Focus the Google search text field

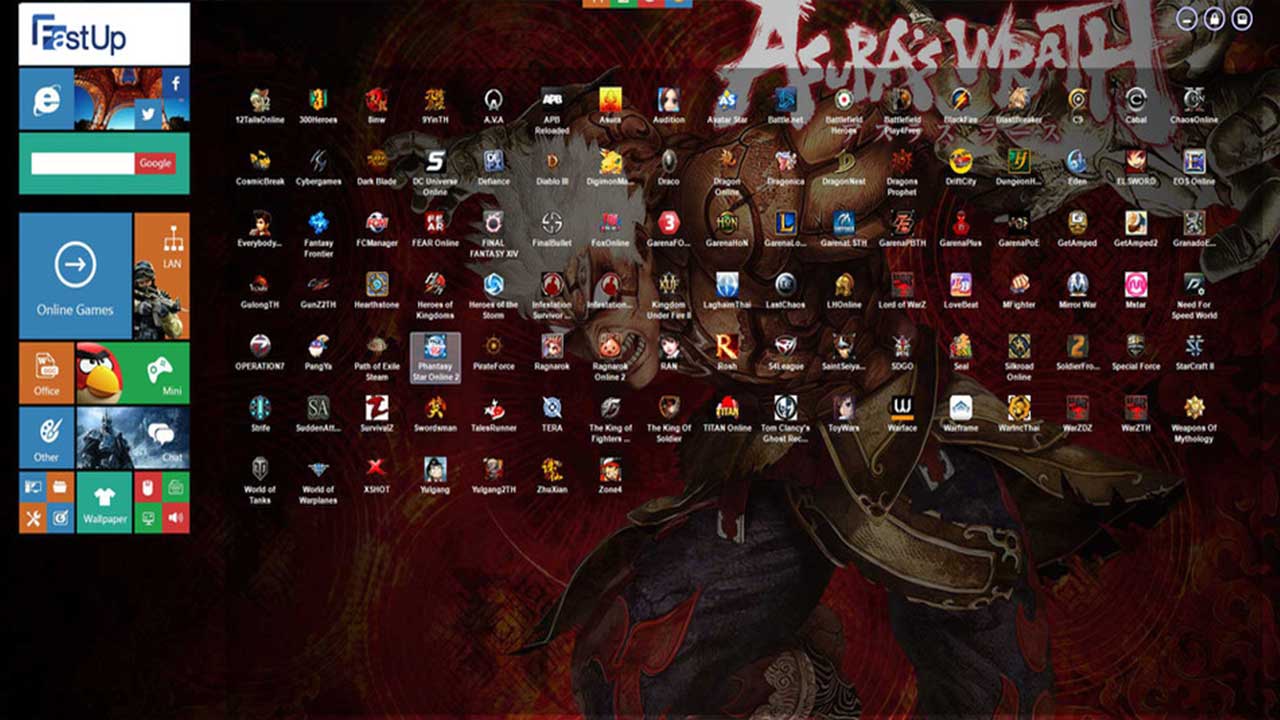[82, 163]
